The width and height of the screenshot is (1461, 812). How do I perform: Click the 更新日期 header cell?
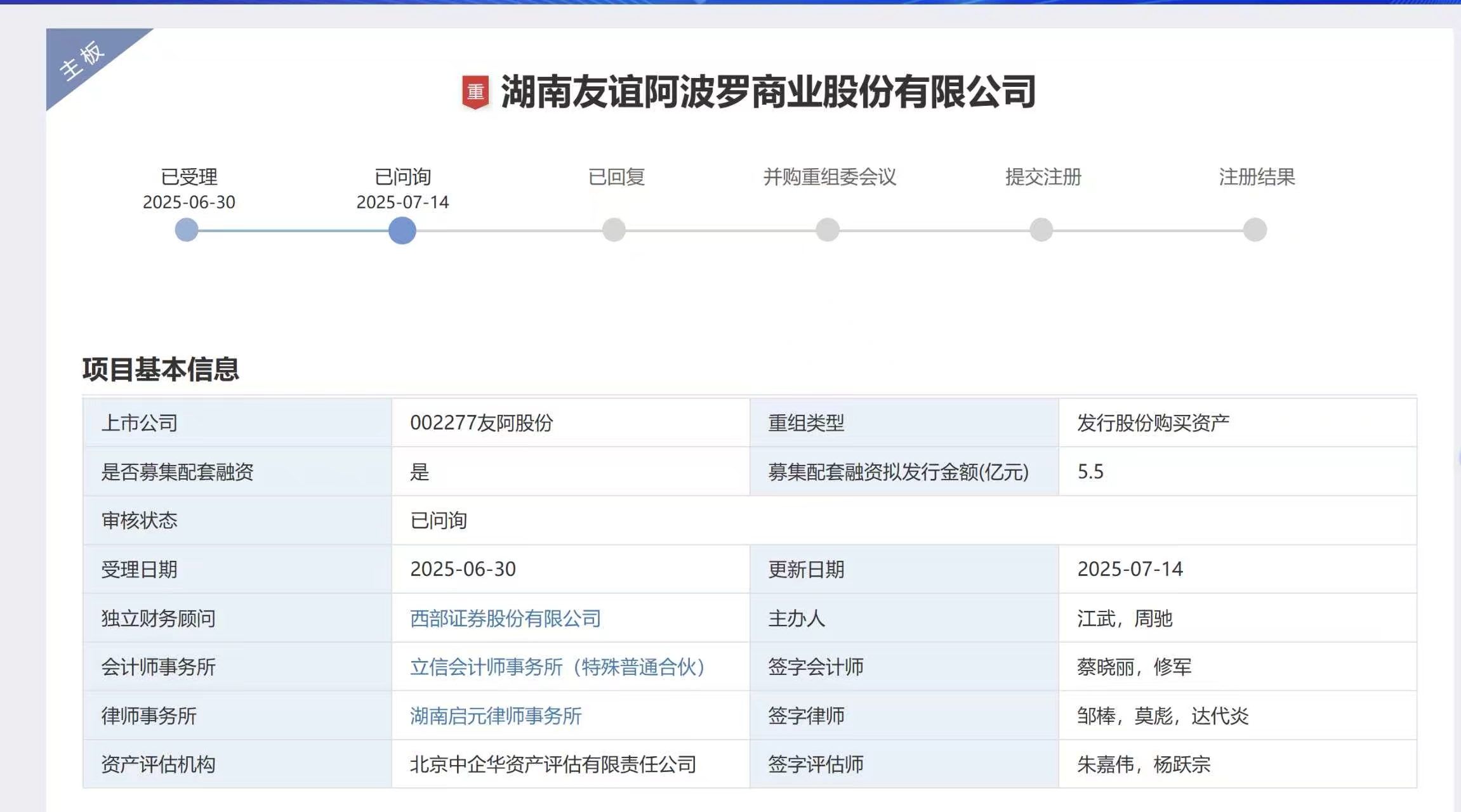(904, 569)
